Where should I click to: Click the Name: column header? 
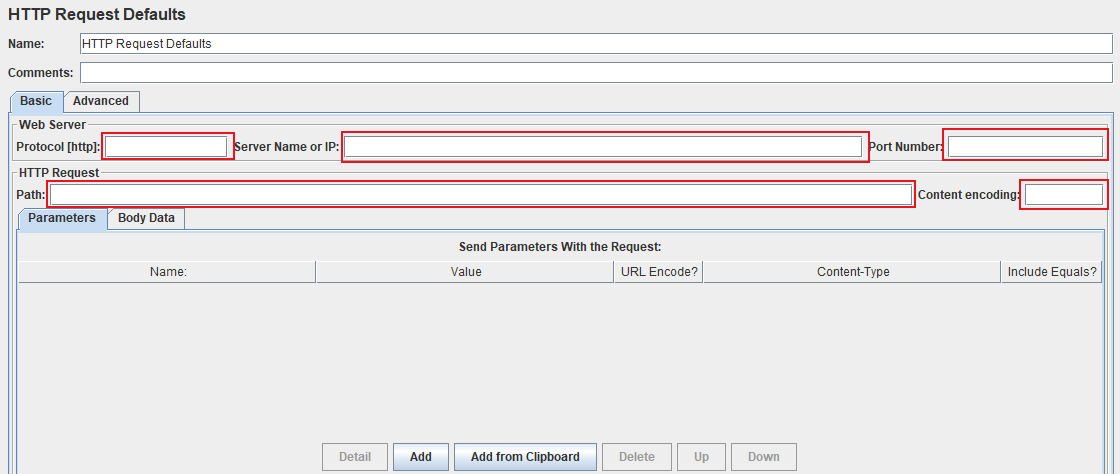(x=167, y=272)
